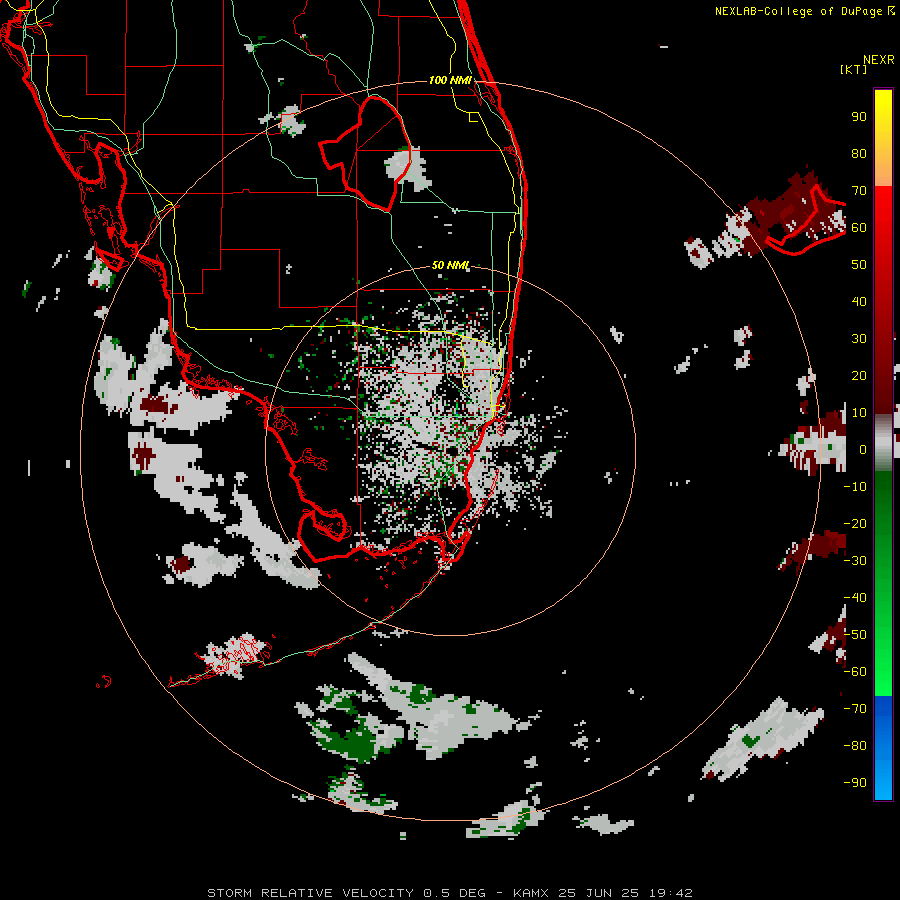Click the 50 value on the velocity scale
Image resolution: width=900 pixels, height=900 pixels.
click(859, 265)
